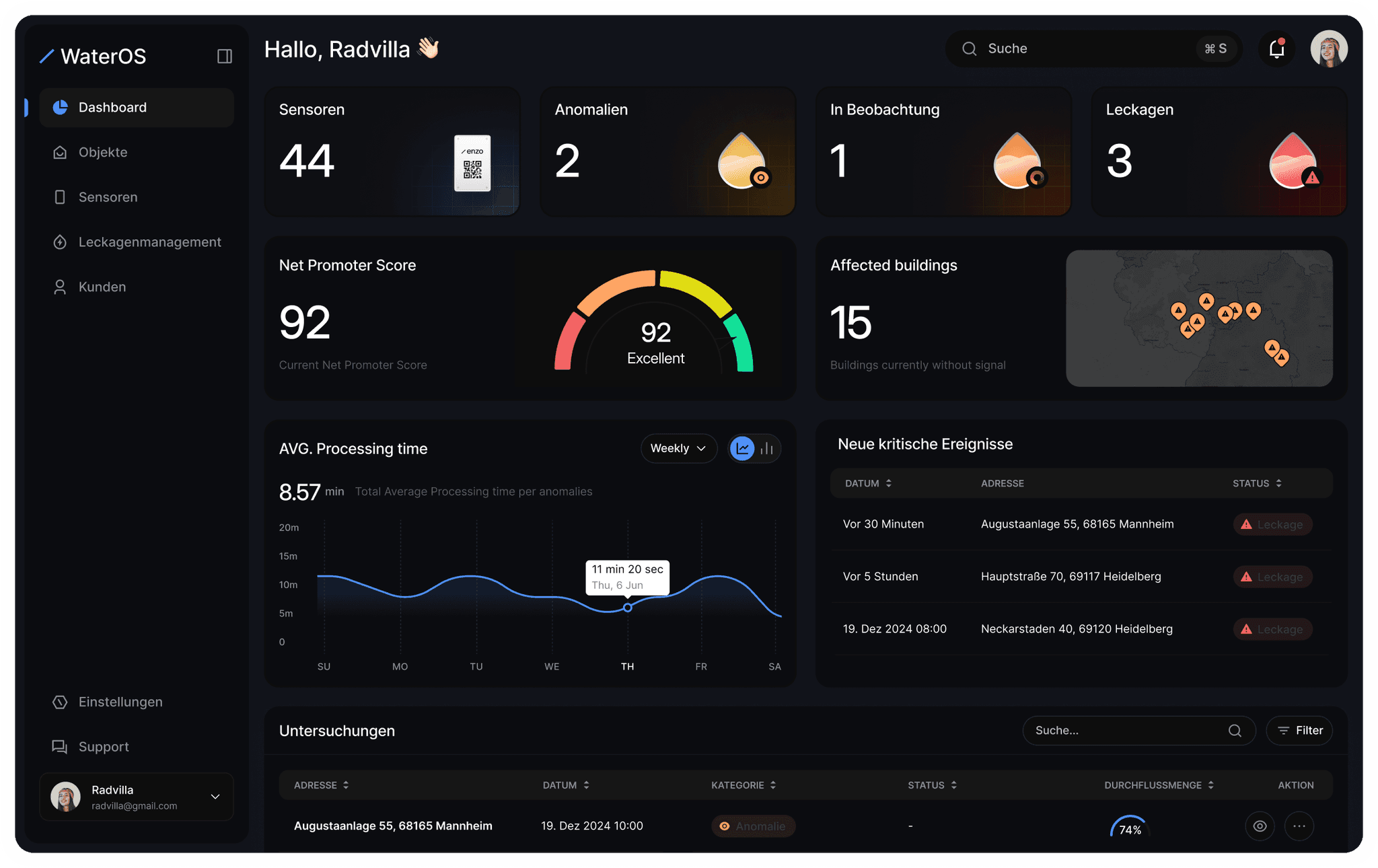The width and height of the screenshot is (1378, 868).
Task: Go to Objekte page
Action: tap(102, 153)
